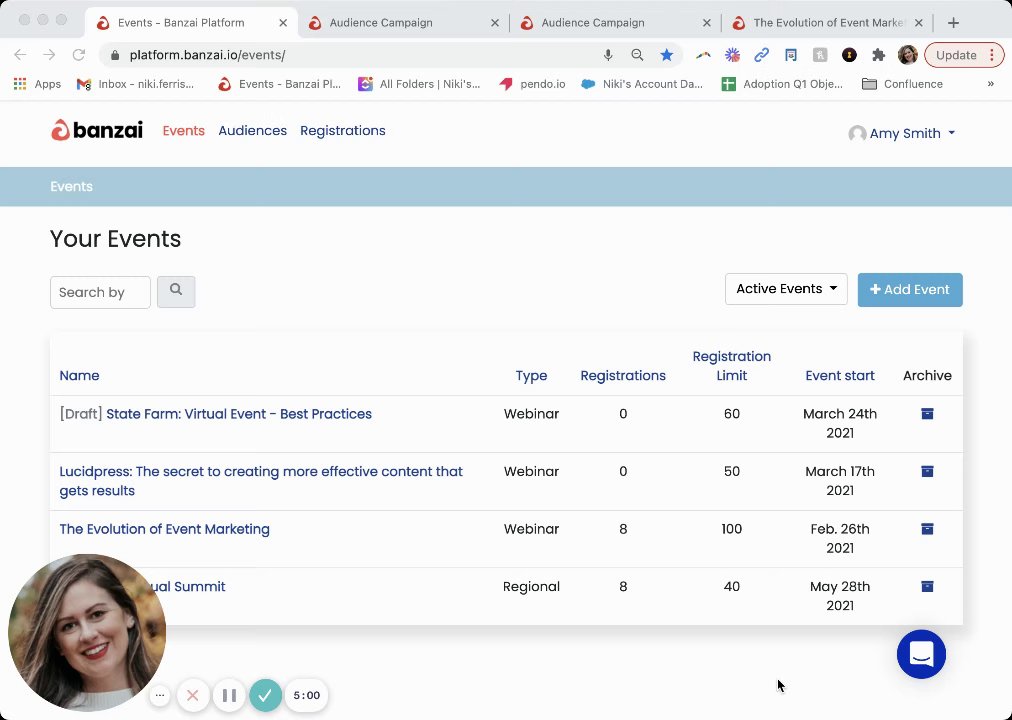
Task: Finish recording with the green checkmark
Action: [265, 695]
